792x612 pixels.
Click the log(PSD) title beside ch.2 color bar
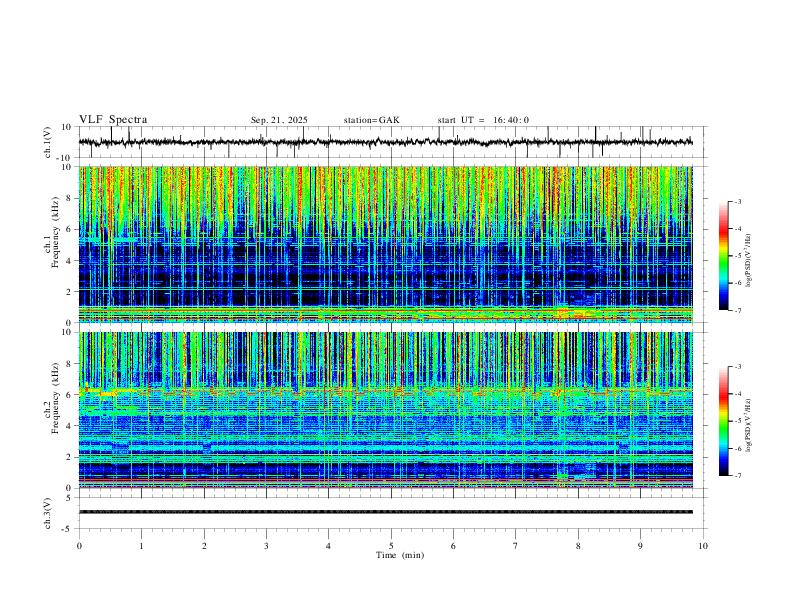point(748,425)
